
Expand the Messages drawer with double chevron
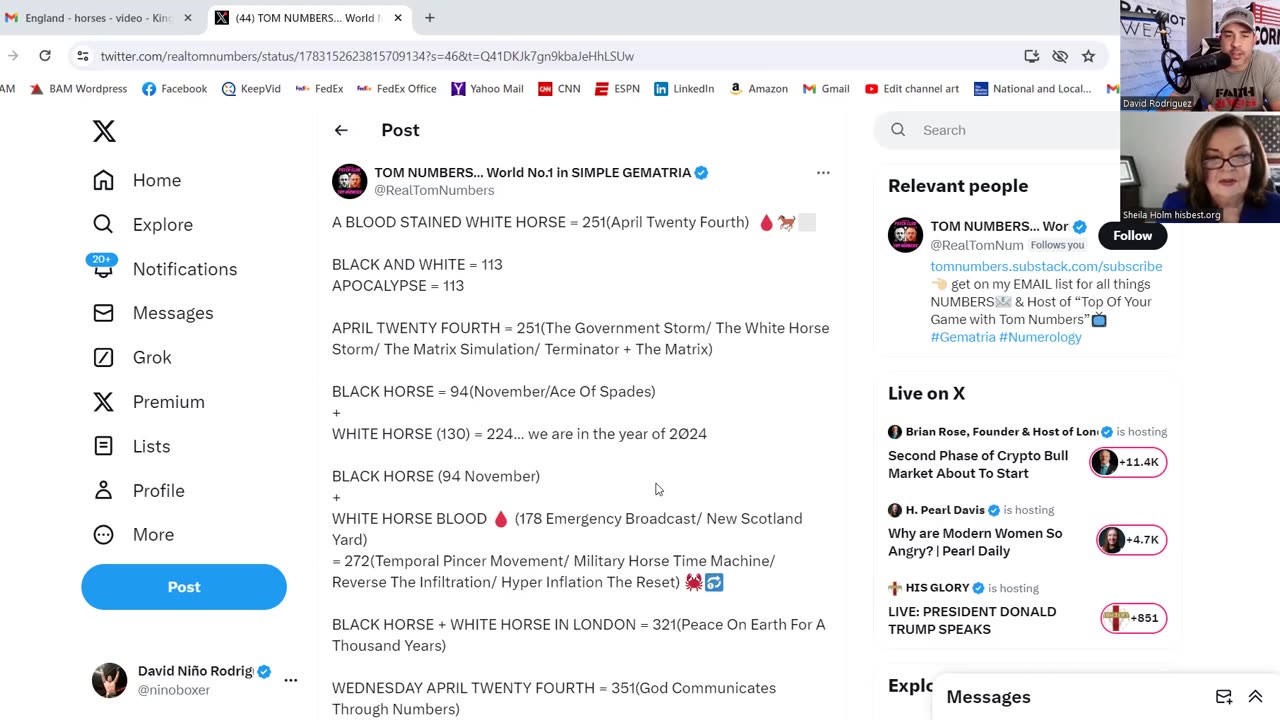pyautogui.click(x=1255, y=697)
